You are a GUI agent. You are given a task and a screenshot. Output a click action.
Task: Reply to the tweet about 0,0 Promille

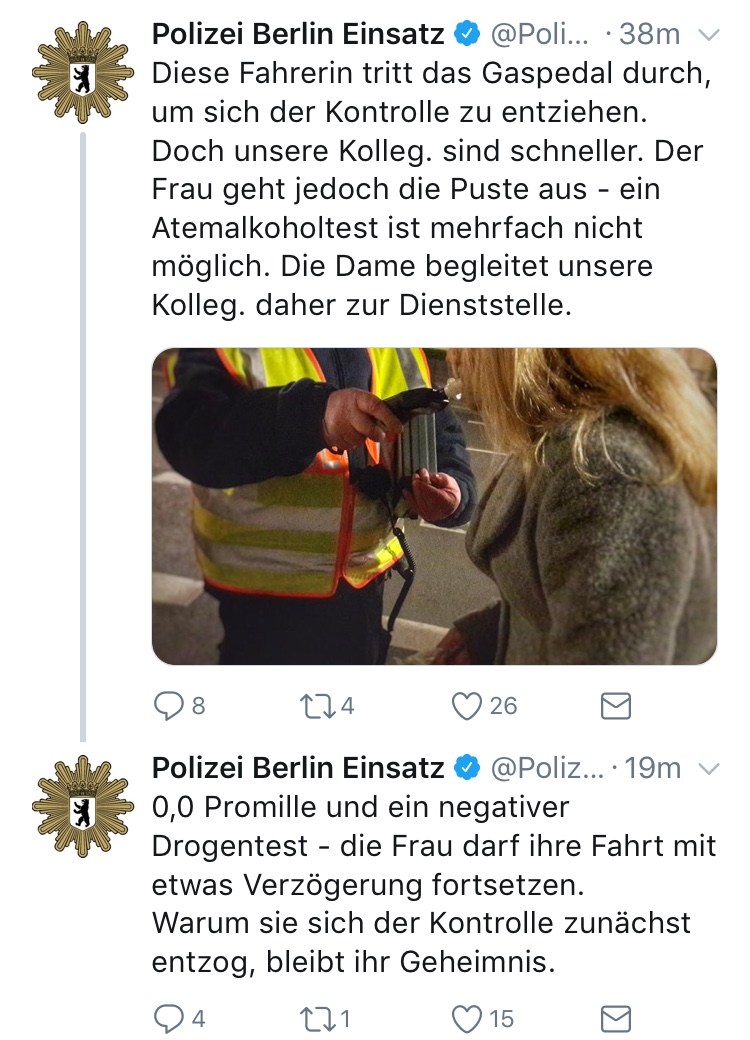[x=168, y=1019]
